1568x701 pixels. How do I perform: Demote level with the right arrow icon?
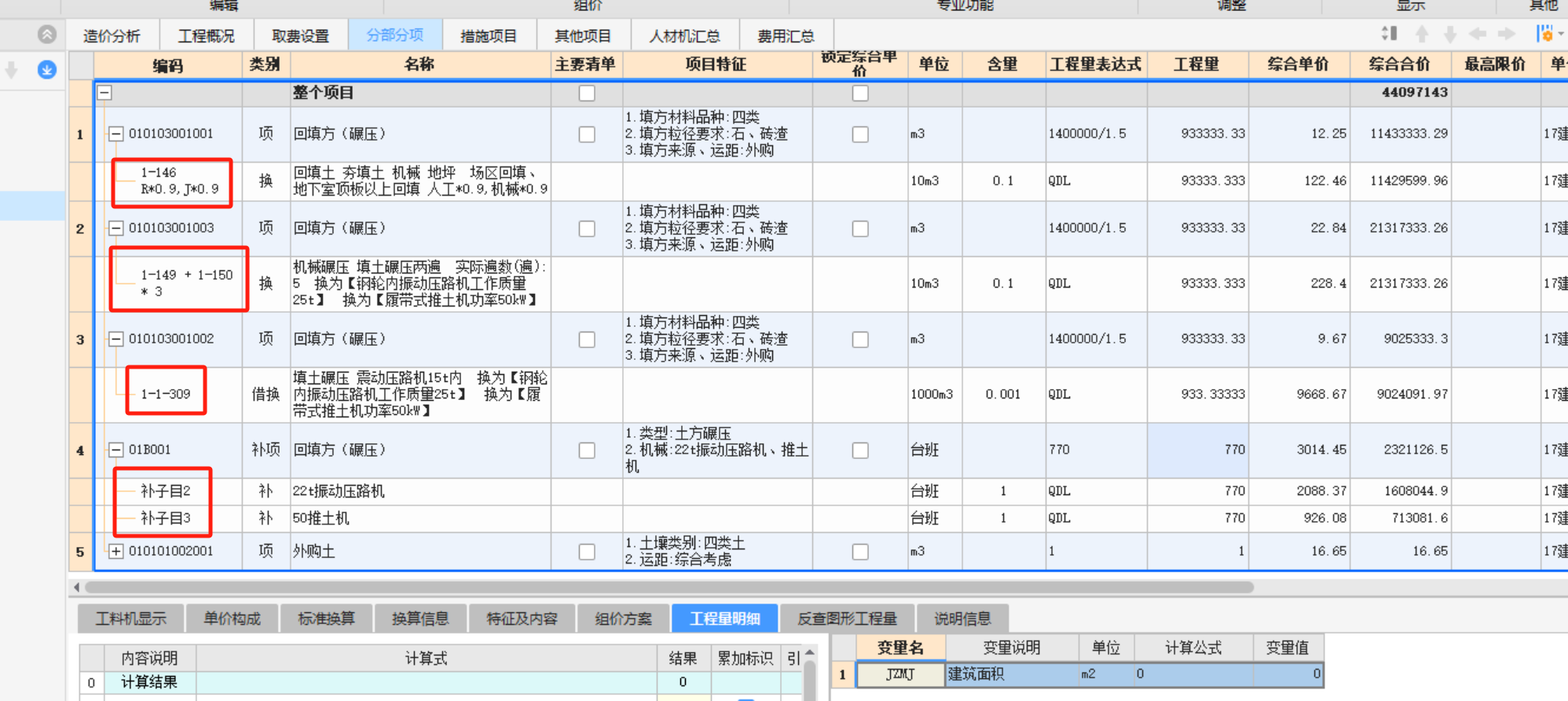(x=1506, y=34)
